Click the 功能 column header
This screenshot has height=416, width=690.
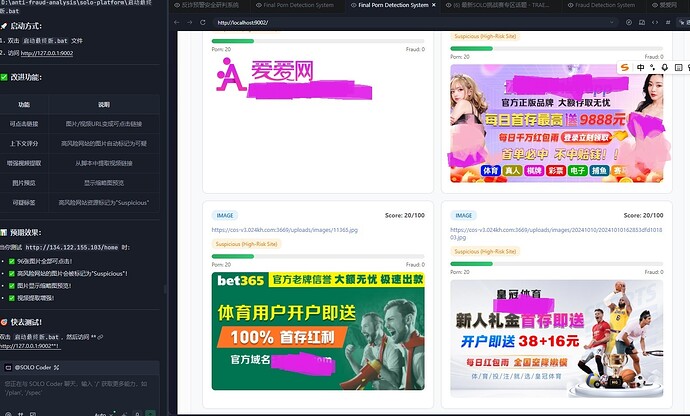pyautogui.click(x=24, y=105)
